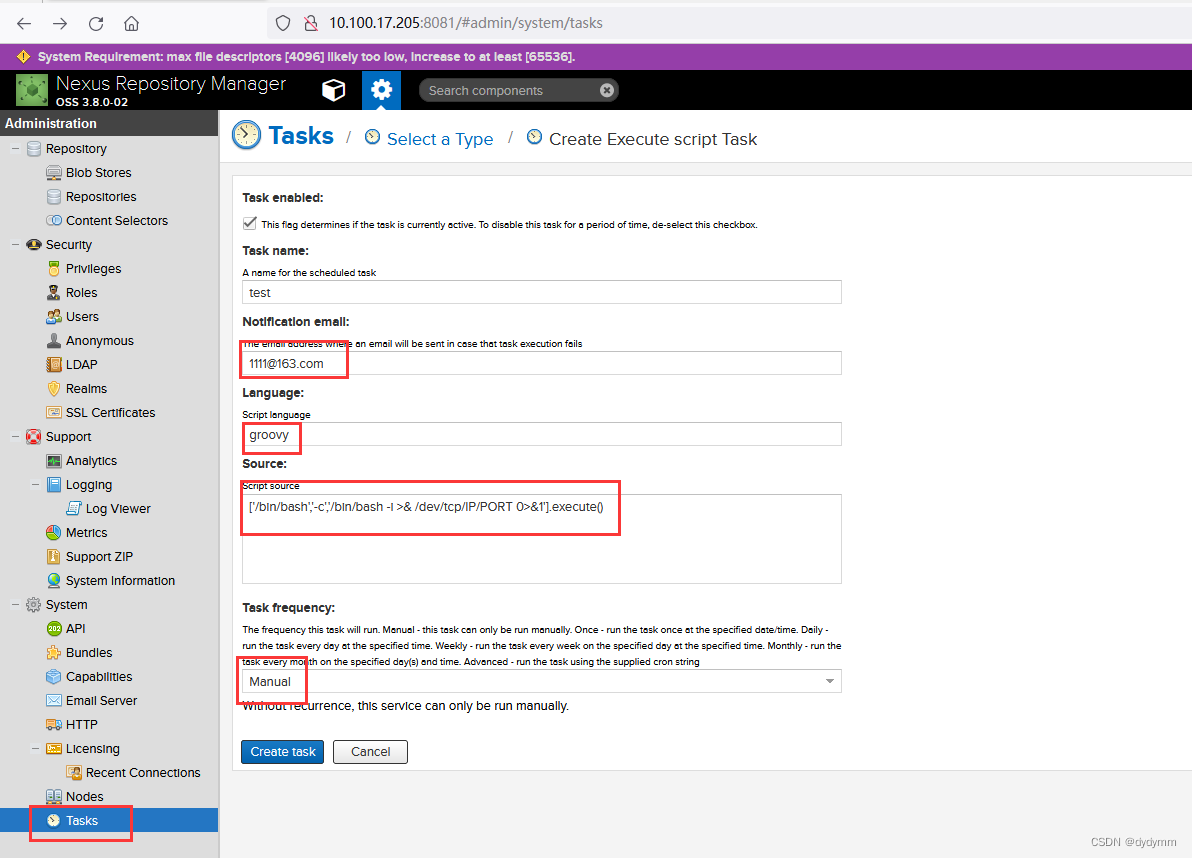Image resolution: width=1192 pixels, height=858 pixels.
Task: Click the Logging icon
Action: (x=54, y=485)
